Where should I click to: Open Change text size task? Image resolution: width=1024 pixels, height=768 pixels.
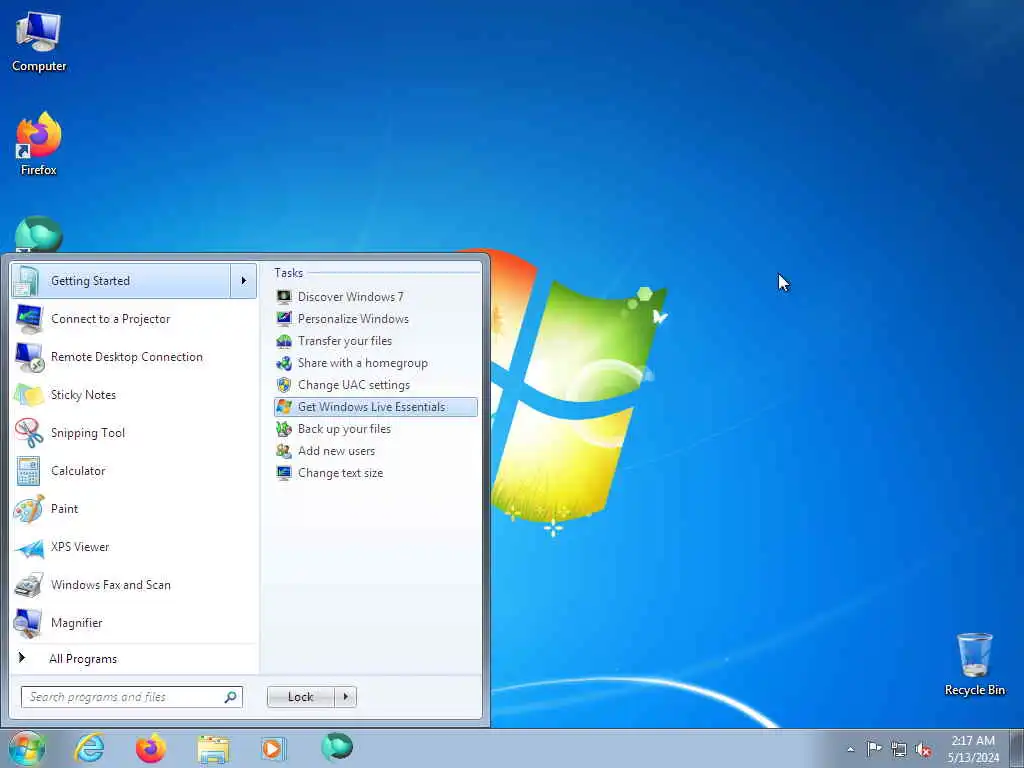point(376,473)
